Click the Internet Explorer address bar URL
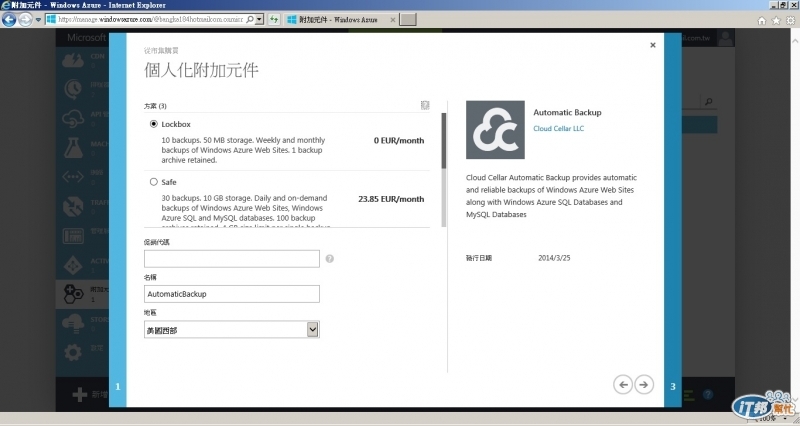This screenshot has width=800, height=426. (x=151, y=19)
